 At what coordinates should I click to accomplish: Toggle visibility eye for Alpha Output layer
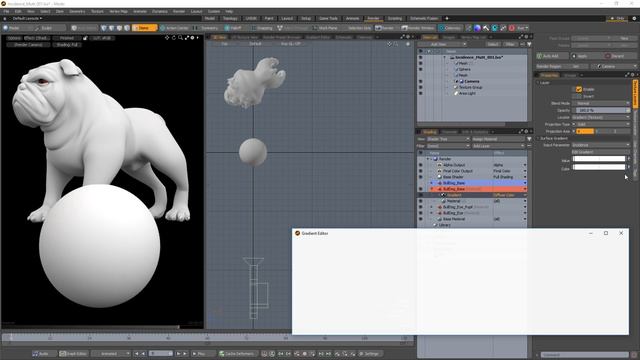point(420,165)
